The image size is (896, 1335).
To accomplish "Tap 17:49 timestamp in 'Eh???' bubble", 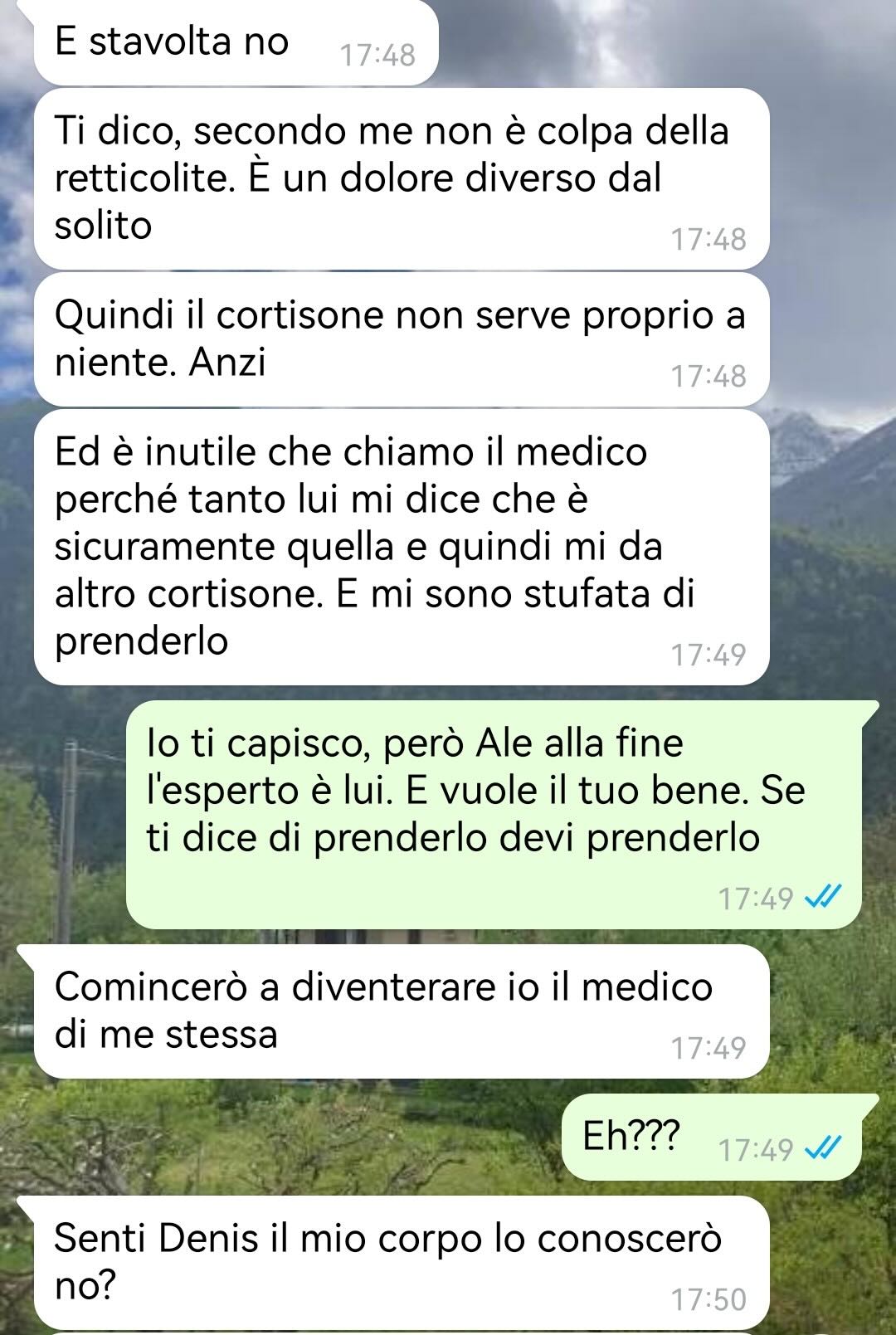I will tap(756, 1150).
